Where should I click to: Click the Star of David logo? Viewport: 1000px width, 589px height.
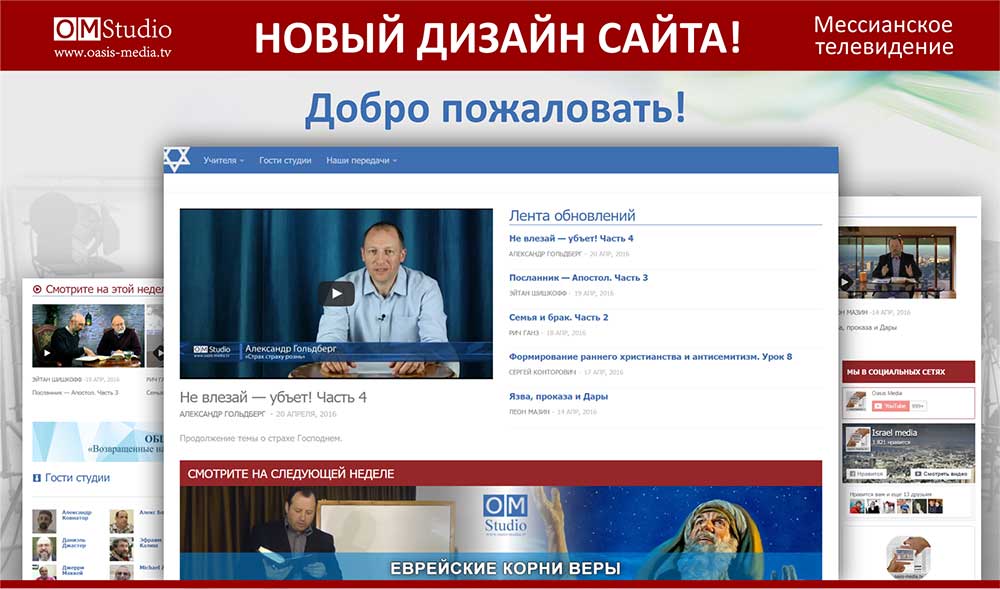pyautogui.click(x=176, y=160)
